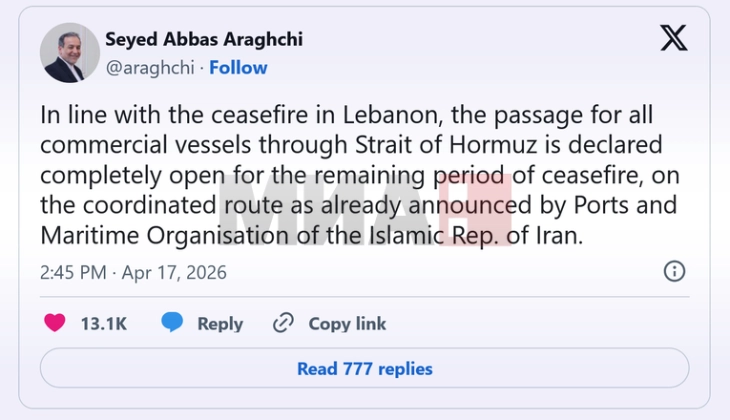
Task: Follow the @araghchi account
Action: tap(238, 67)
